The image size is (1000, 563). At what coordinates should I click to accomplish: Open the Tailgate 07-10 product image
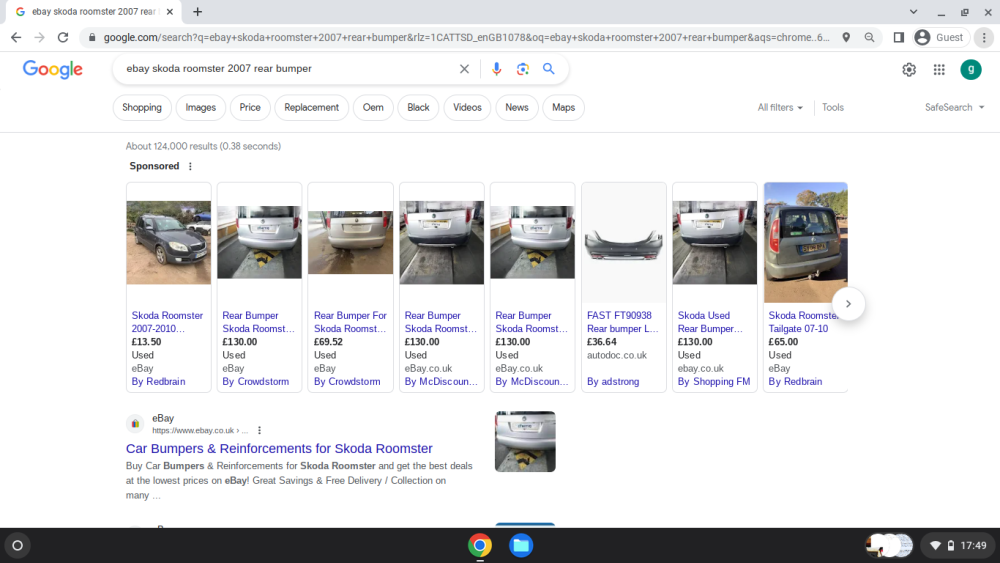click(805, 242)
